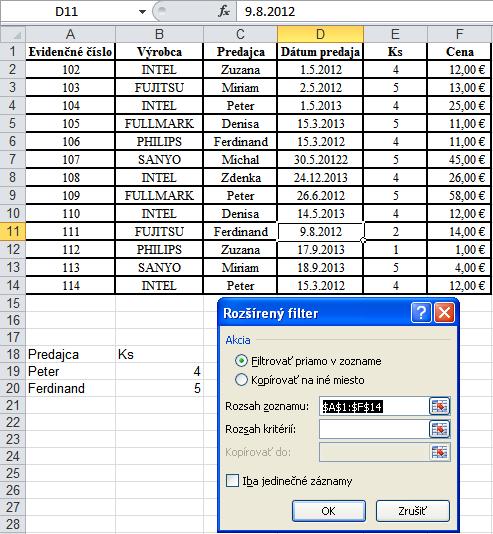The height and width of the screenshot is (534, 493).
Task: Select the Peter criteria cell in row 19
Action: [70, 371]
